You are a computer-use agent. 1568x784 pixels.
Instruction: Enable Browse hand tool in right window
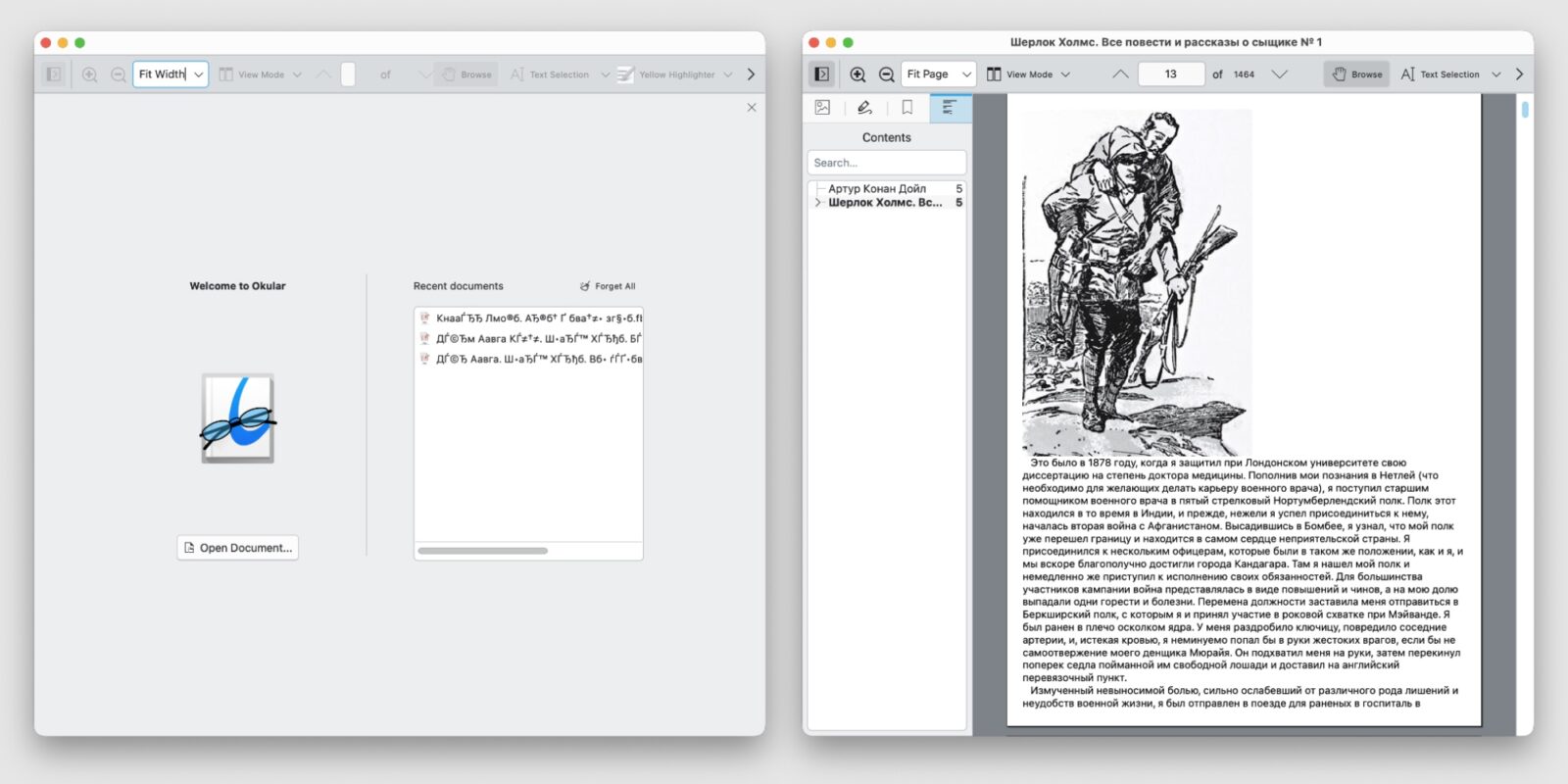click(1356, 74)
